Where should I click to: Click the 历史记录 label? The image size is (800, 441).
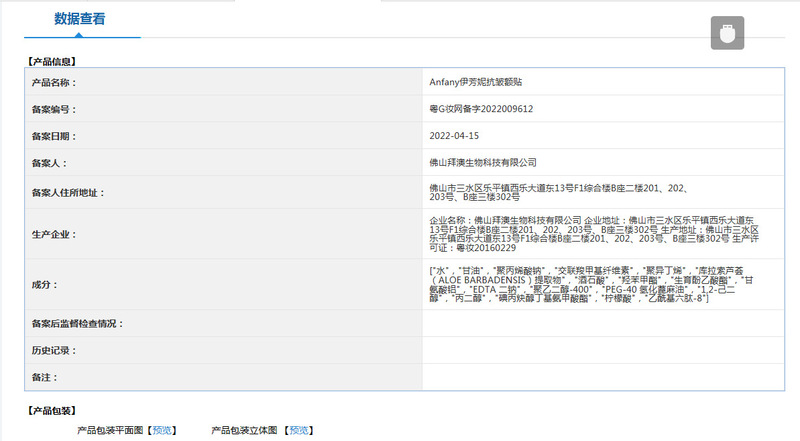[54, 351]
